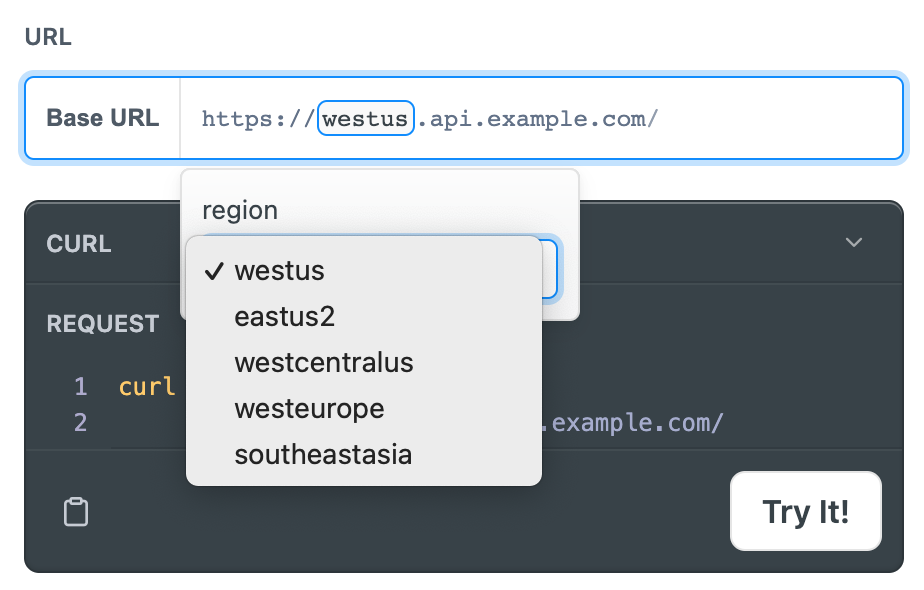
Task: Click the Base URL label
Action: (103, 118)
